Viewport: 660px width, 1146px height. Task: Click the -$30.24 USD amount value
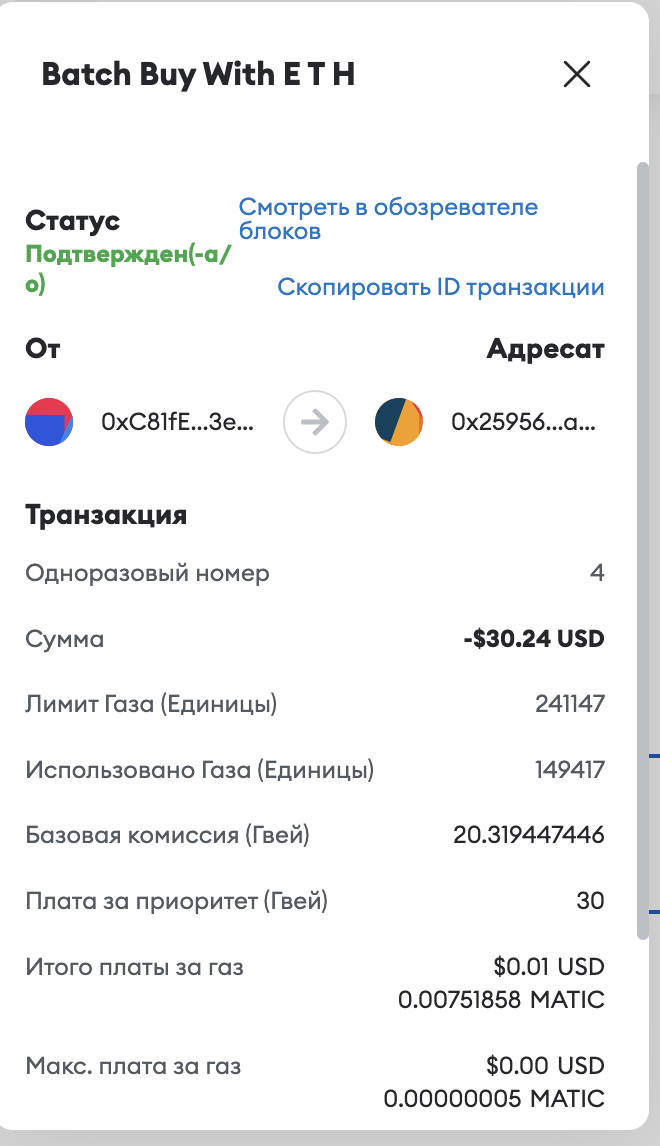click(x=534, y=638)
